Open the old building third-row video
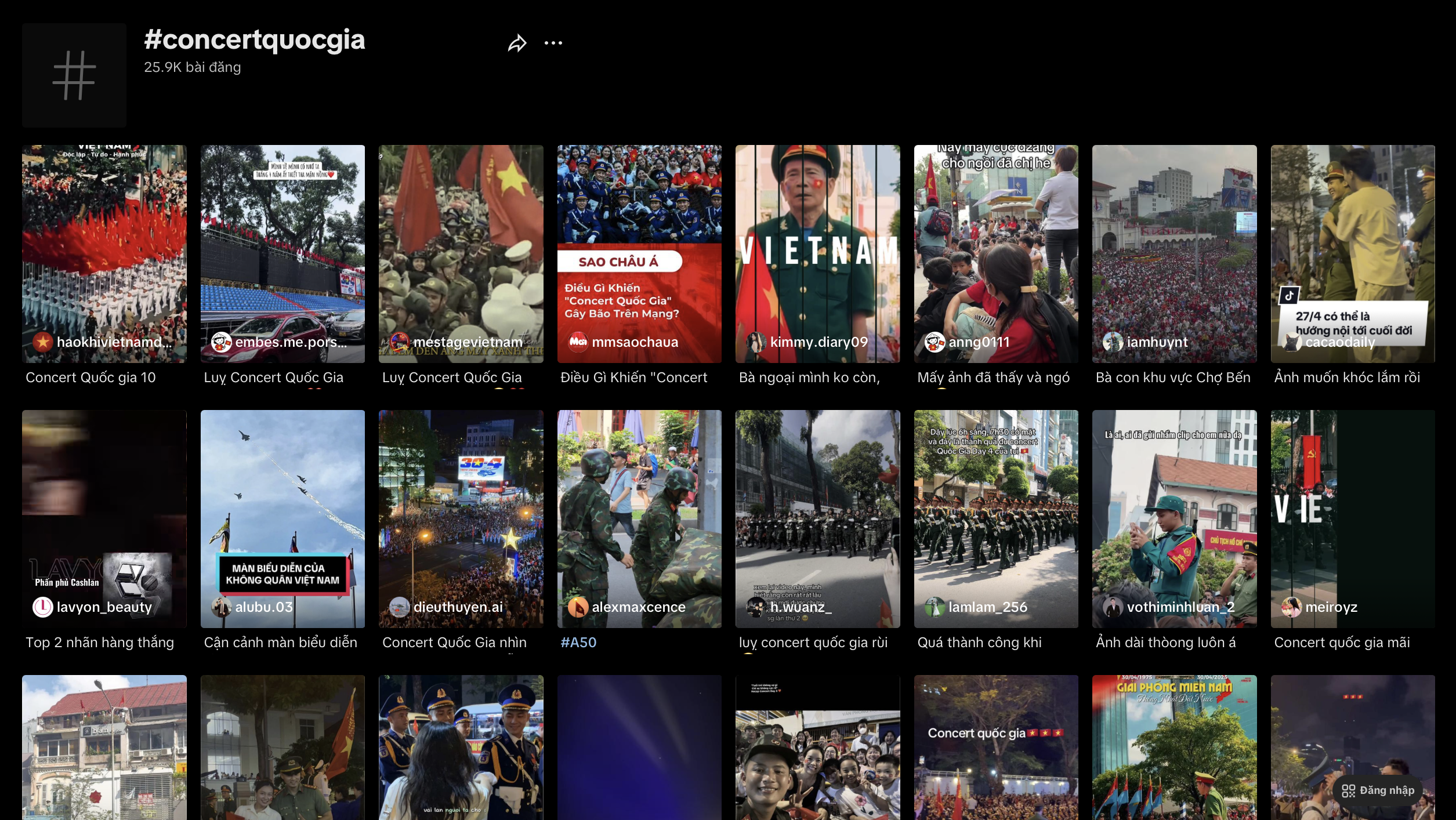The width and height of the screenshot is (1456, 820). [104, 748]
